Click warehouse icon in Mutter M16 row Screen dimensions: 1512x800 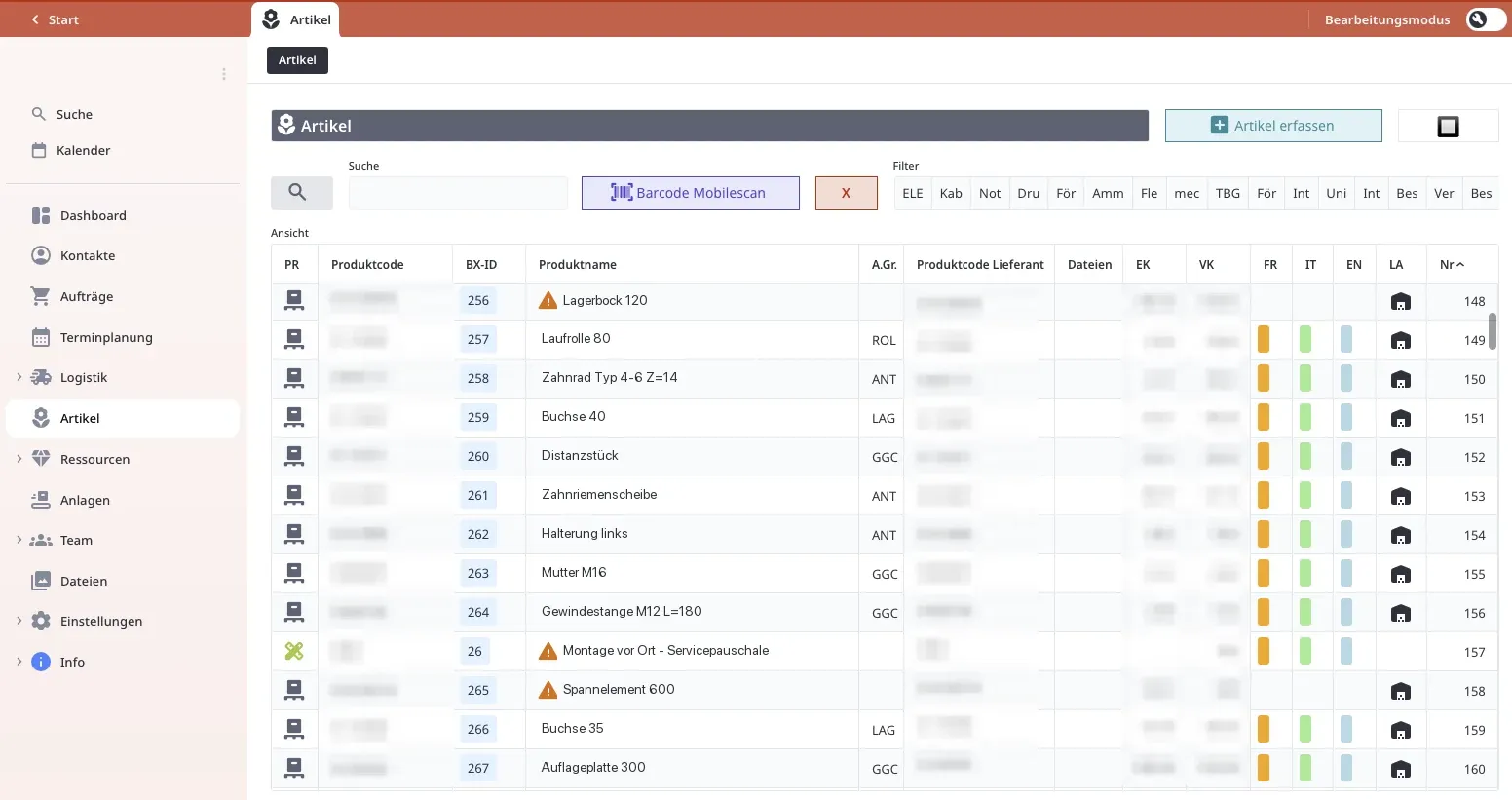tap(1401, 574)
